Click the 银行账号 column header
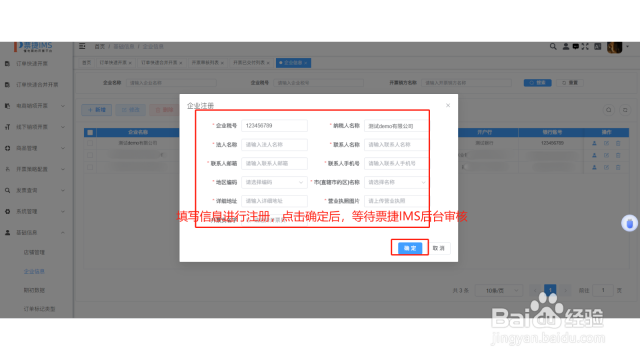 552,132
